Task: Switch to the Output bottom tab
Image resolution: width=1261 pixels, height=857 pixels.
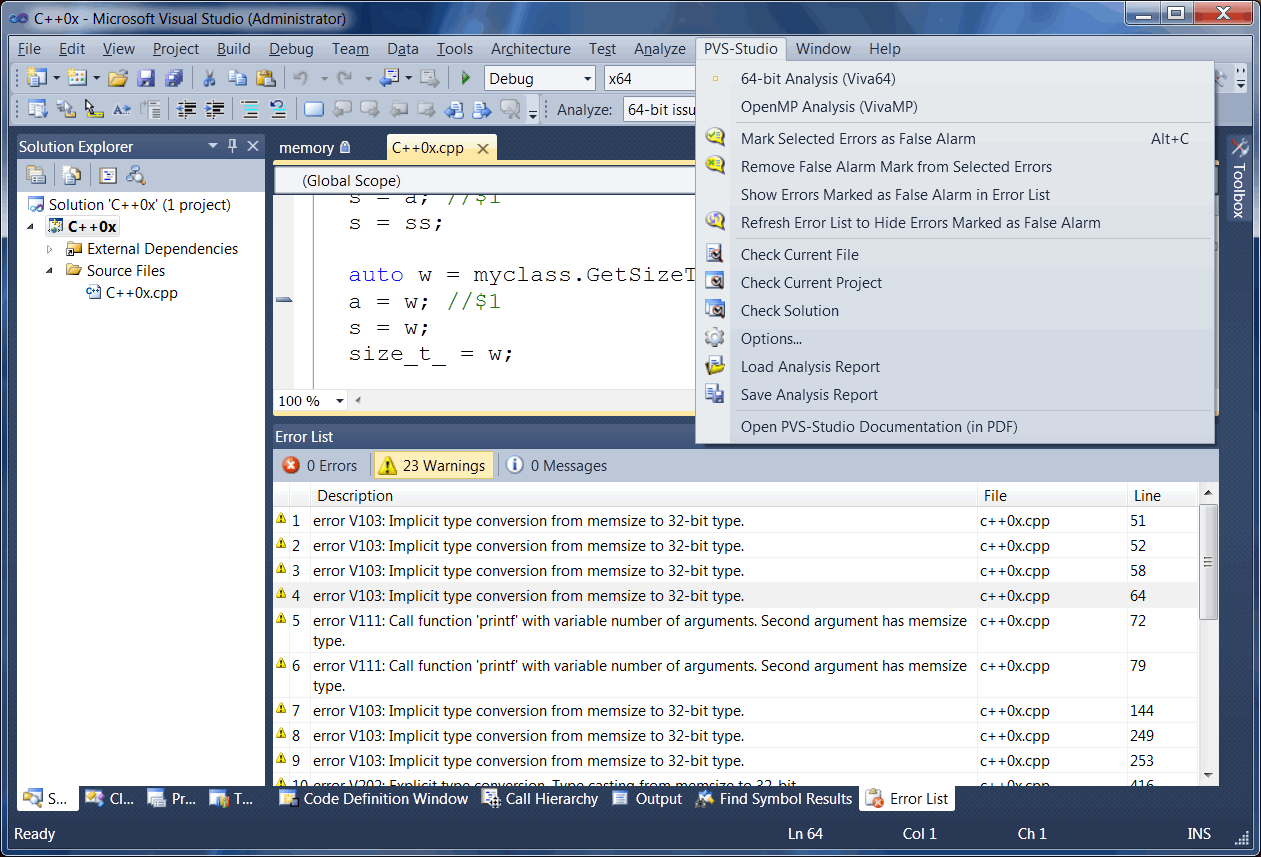Action: [647, 798]
